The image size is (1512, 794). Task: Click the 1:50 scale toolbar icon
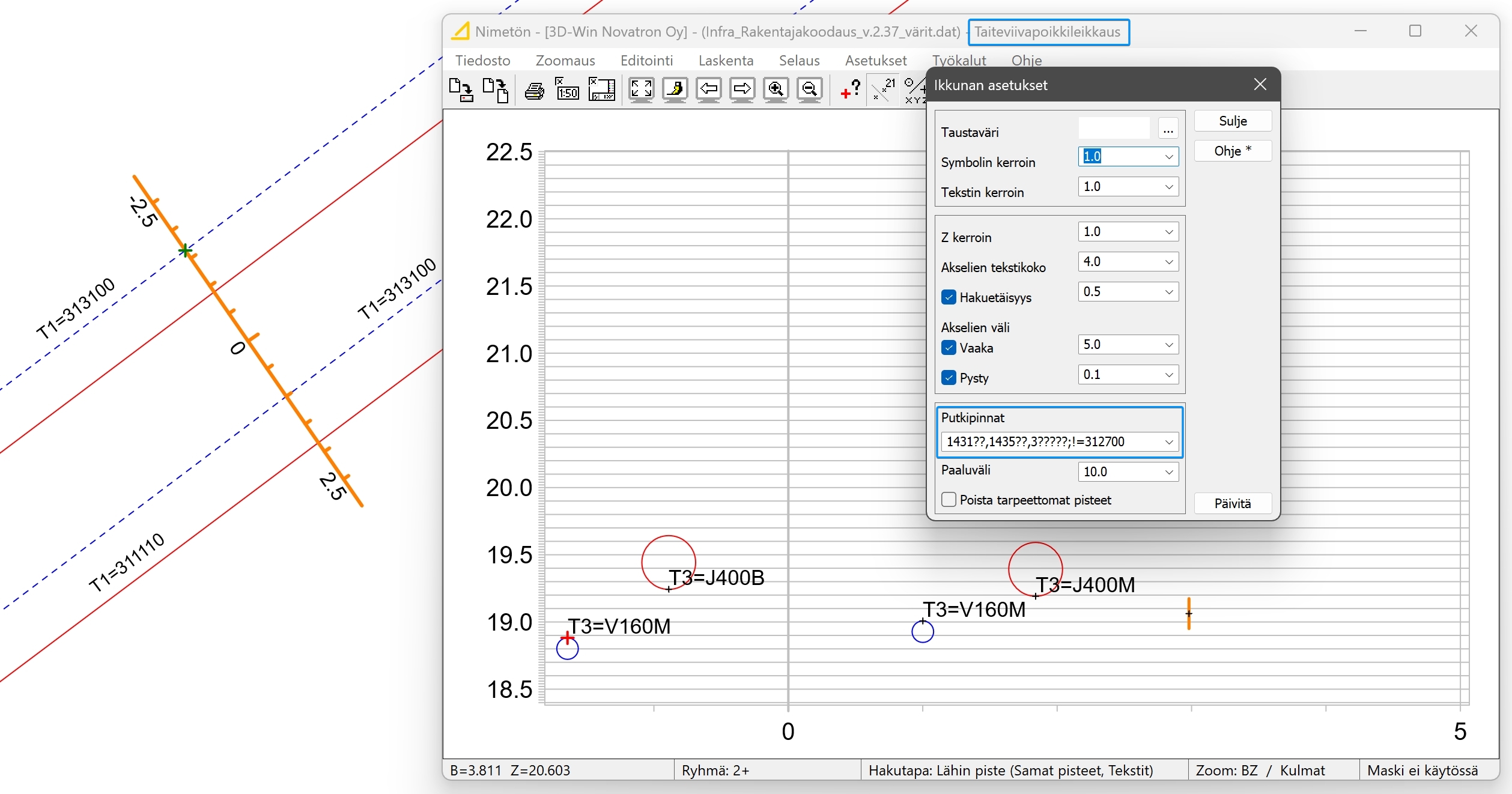[x=567, y=90]
